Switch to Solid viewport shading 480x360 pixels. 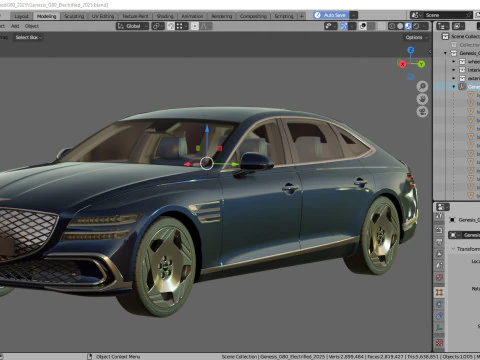[x=400, y=26]
